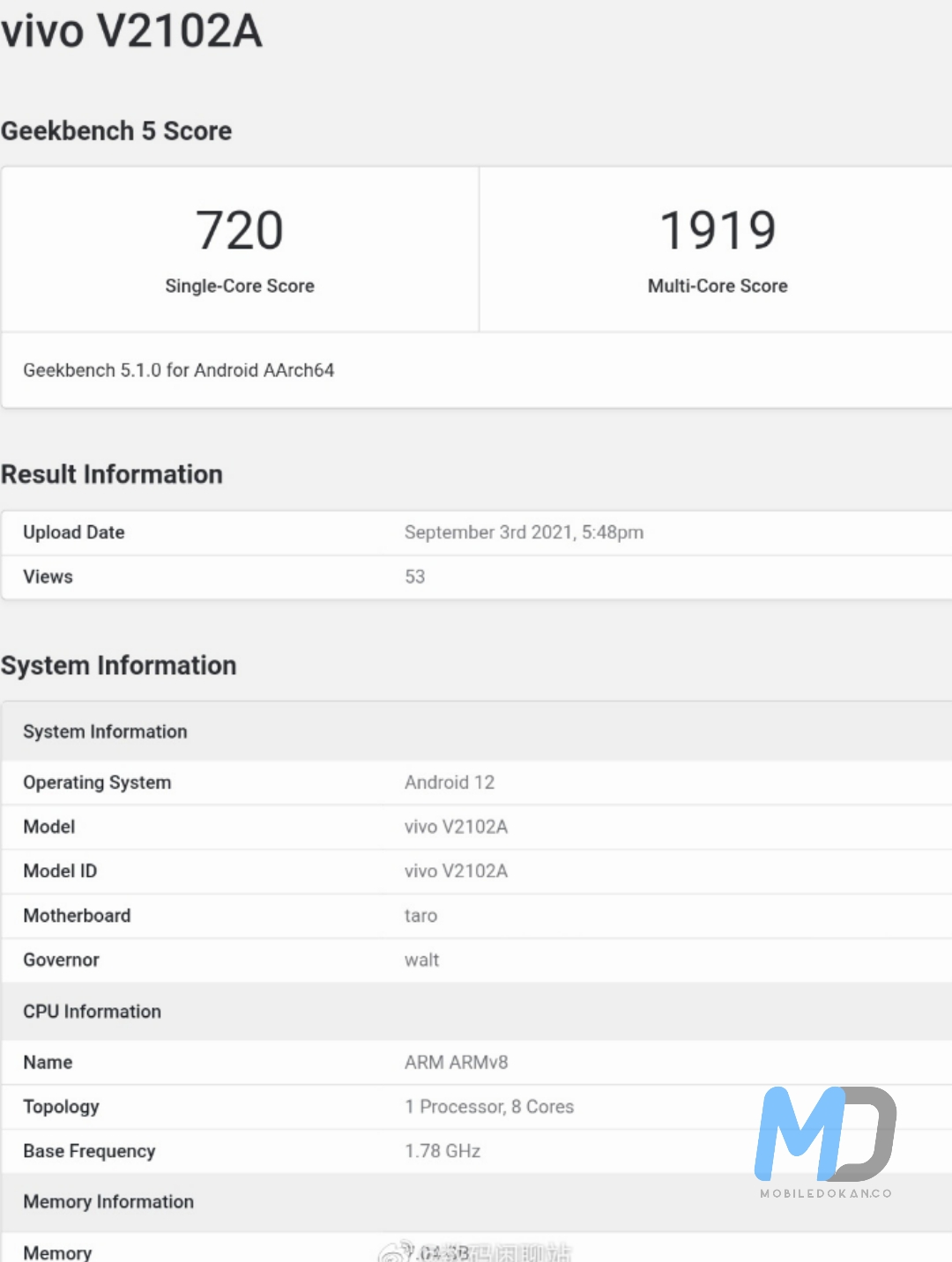This screenshot has width=952, height=1262.
Task: Click the 720 single-core score number
Action: point(240,231)
